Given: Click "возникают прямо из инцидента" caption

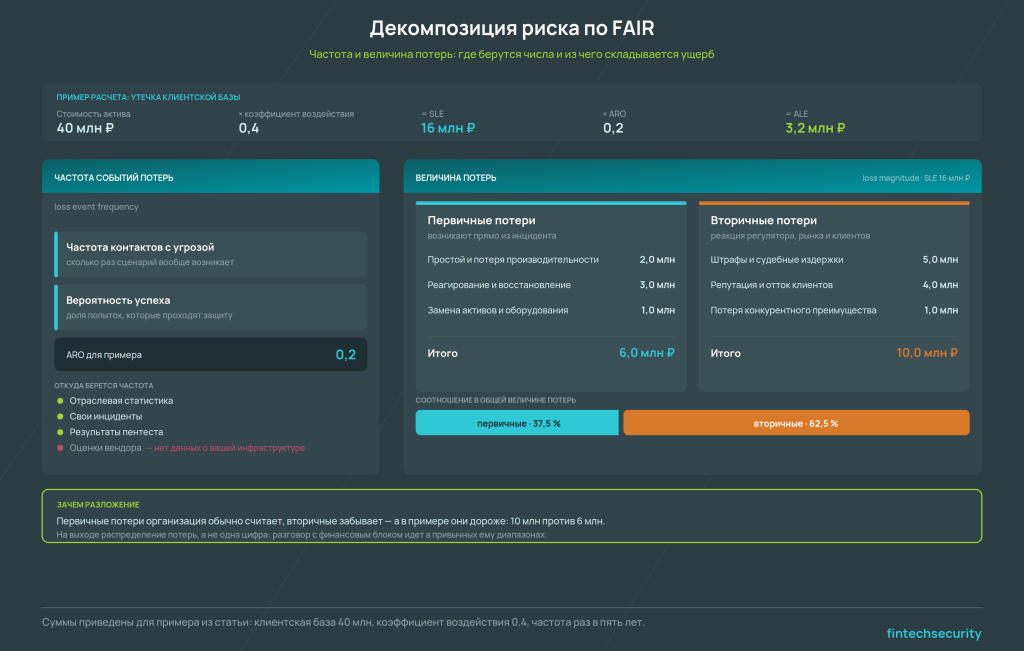Looking at the screenshot, I should pyautogui.click(x=492, y=236).
